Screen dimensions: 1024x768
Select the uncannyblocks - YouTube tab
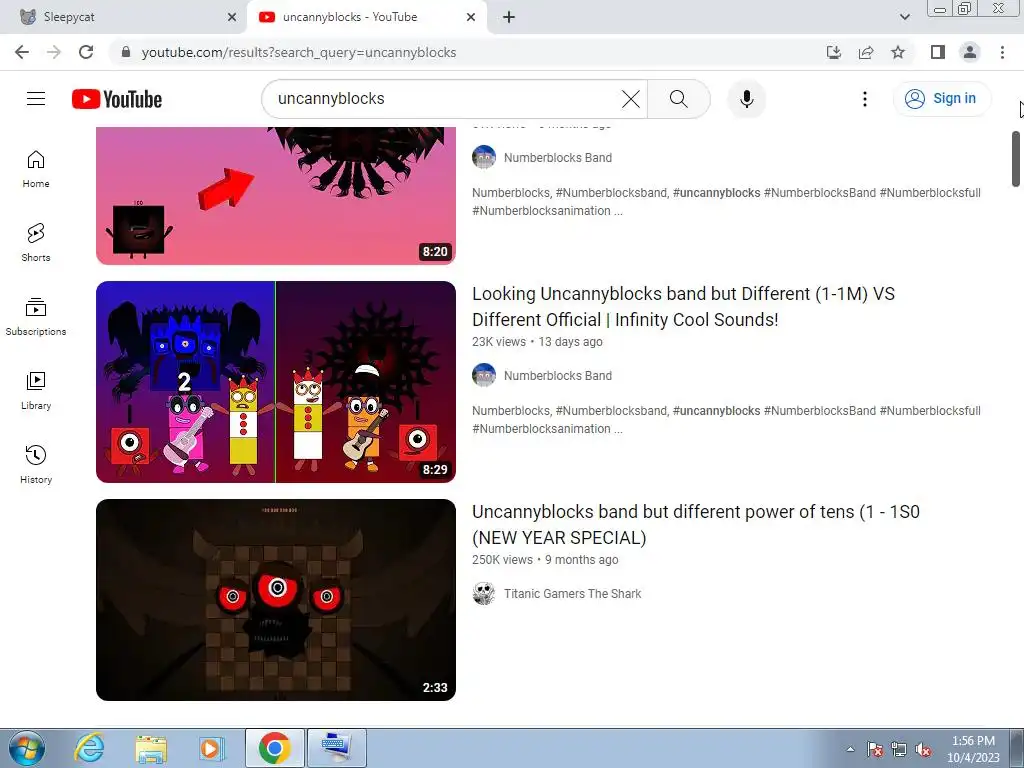[x=366, y=17]
